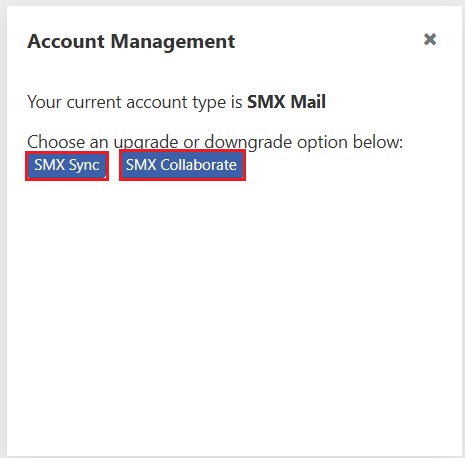Choose SMX Sync as account type

[x=67, y=166]
